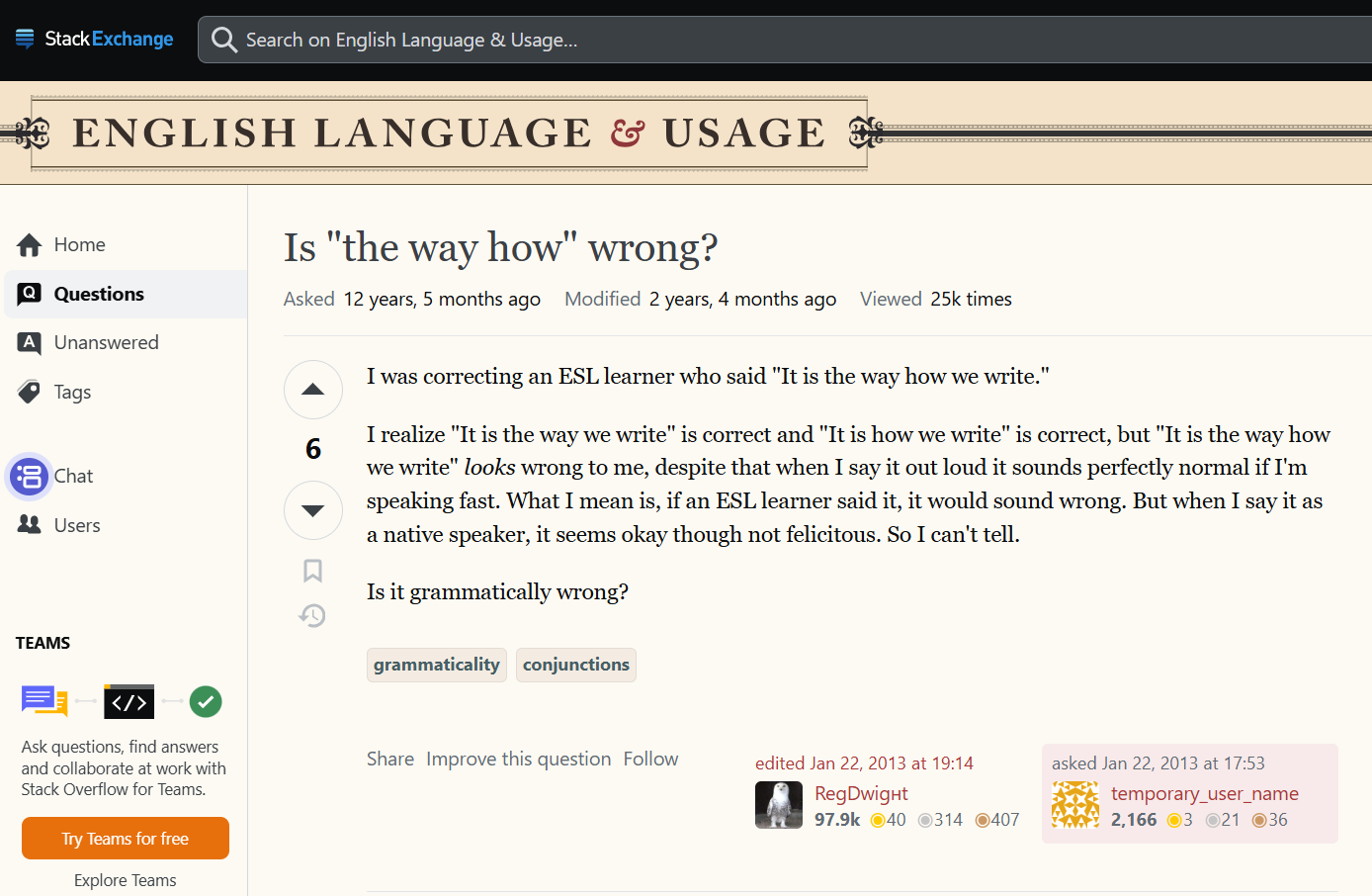Click temporary_user_name's avatar image
The image size is (1372, 896).
pyautogui.click(x=1075, y=805)
